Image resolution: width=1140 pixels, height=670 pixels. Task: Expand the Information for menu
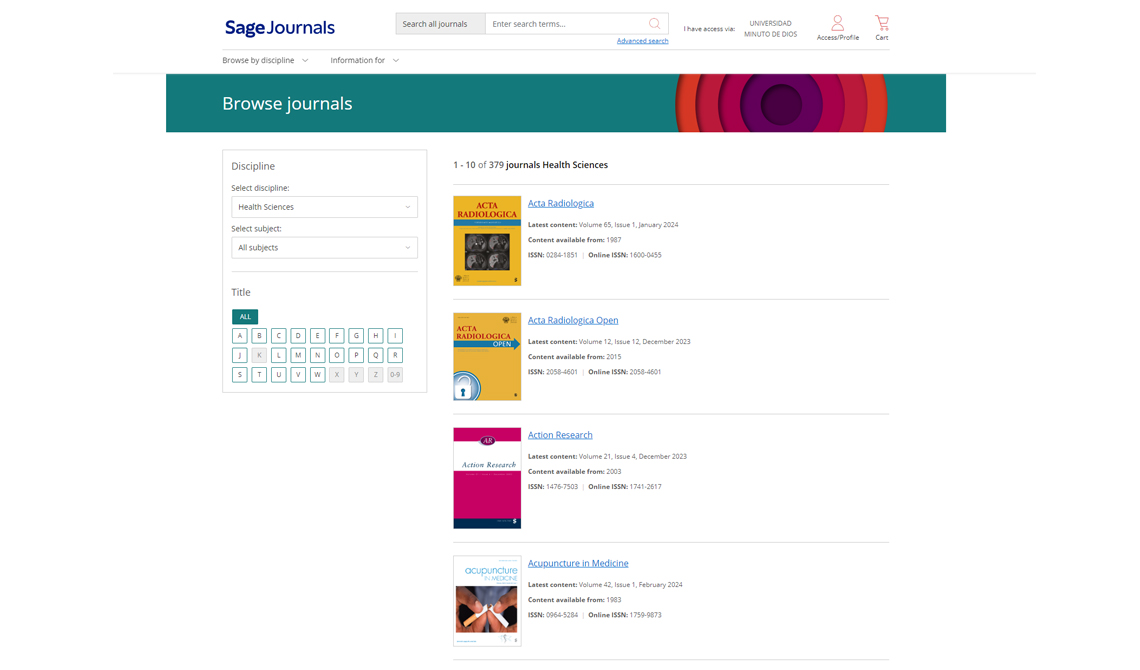click(364, 60)
